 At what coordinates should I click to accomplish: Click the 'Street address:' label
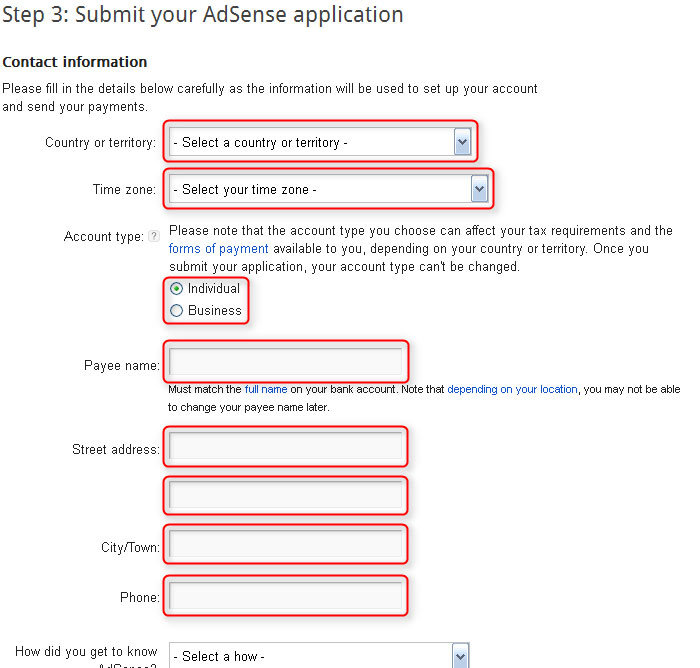[116, 449]
